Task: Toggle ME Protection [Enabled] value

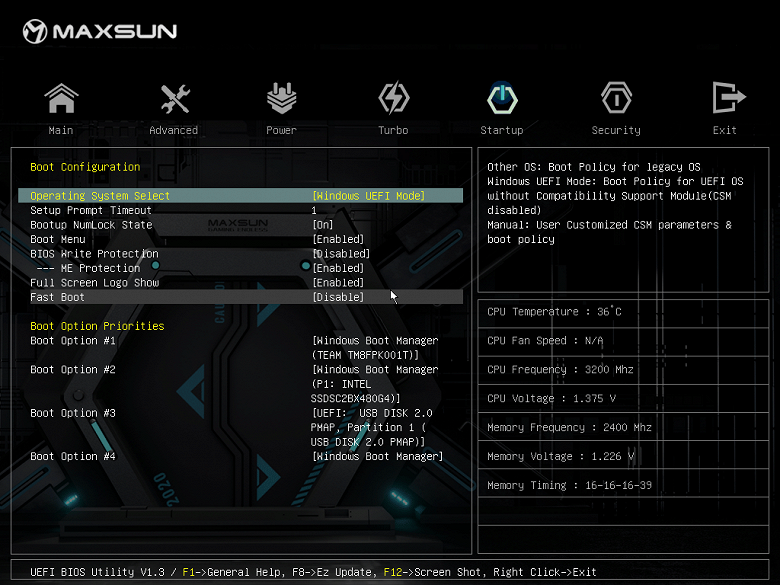Action: pyautogui.click(x=338, y=268)
